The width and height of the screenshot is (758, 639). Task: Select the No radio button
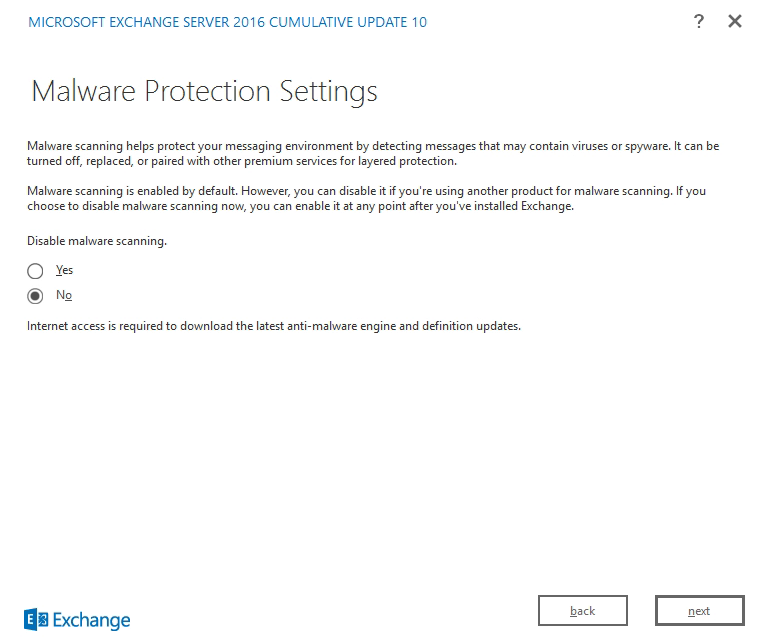pyautogui.click(x=35, y=296)
